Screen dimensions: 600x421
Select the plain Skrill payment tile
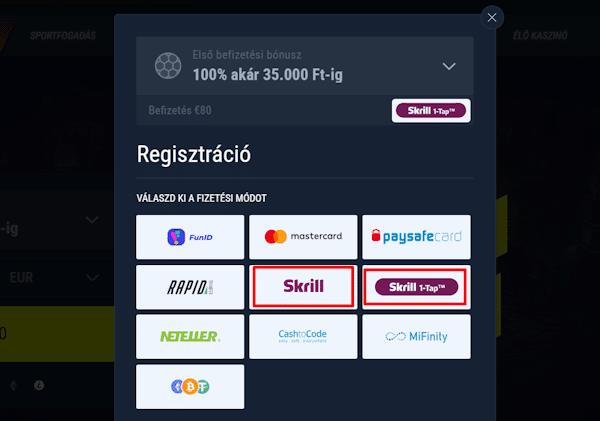(303, 287)
